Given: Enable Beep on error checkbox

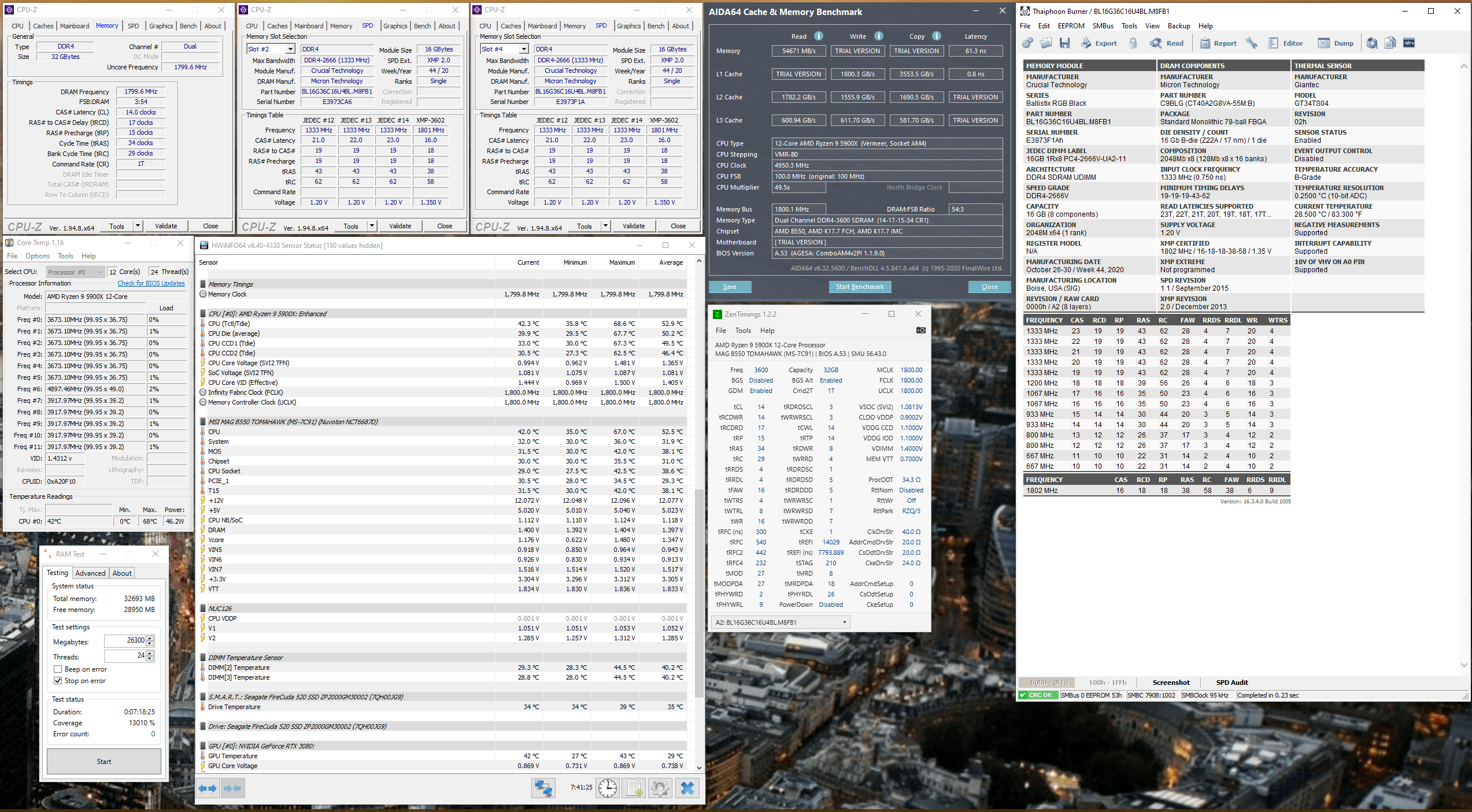Looking at the screenshot, I should [x=58, y=669].
